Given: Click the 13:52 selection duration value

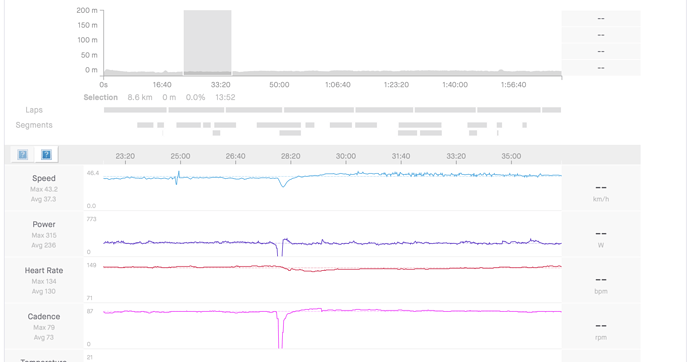Looking at the screenshot, I should tap(225, 97).
